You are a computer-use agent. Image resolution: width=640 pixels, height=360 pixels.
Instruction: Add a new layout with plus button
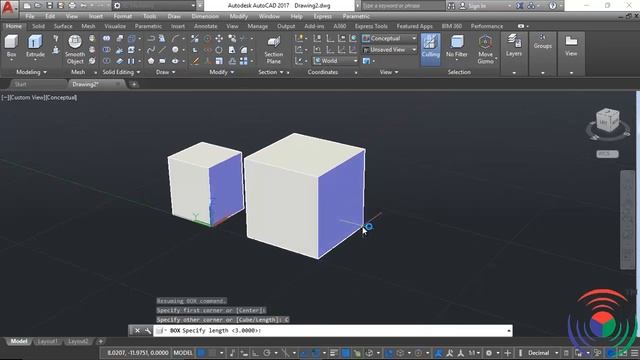point(100,341)
